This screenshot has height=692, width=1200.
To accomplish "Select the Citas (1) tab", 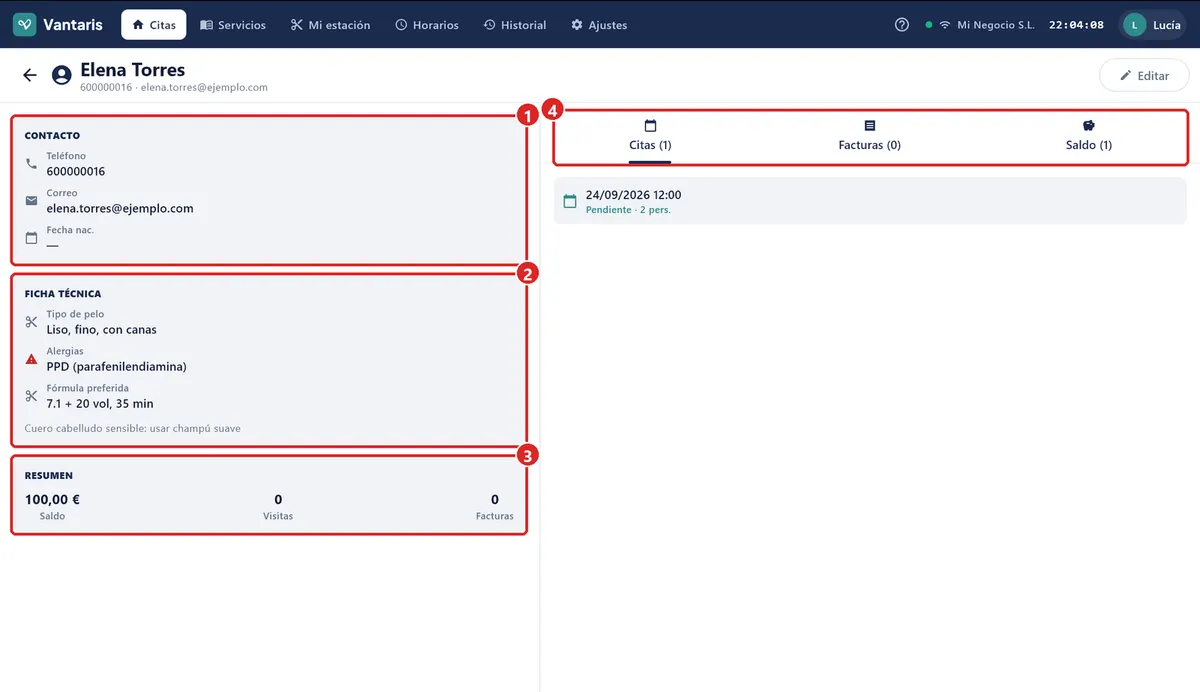I will 650,136.
